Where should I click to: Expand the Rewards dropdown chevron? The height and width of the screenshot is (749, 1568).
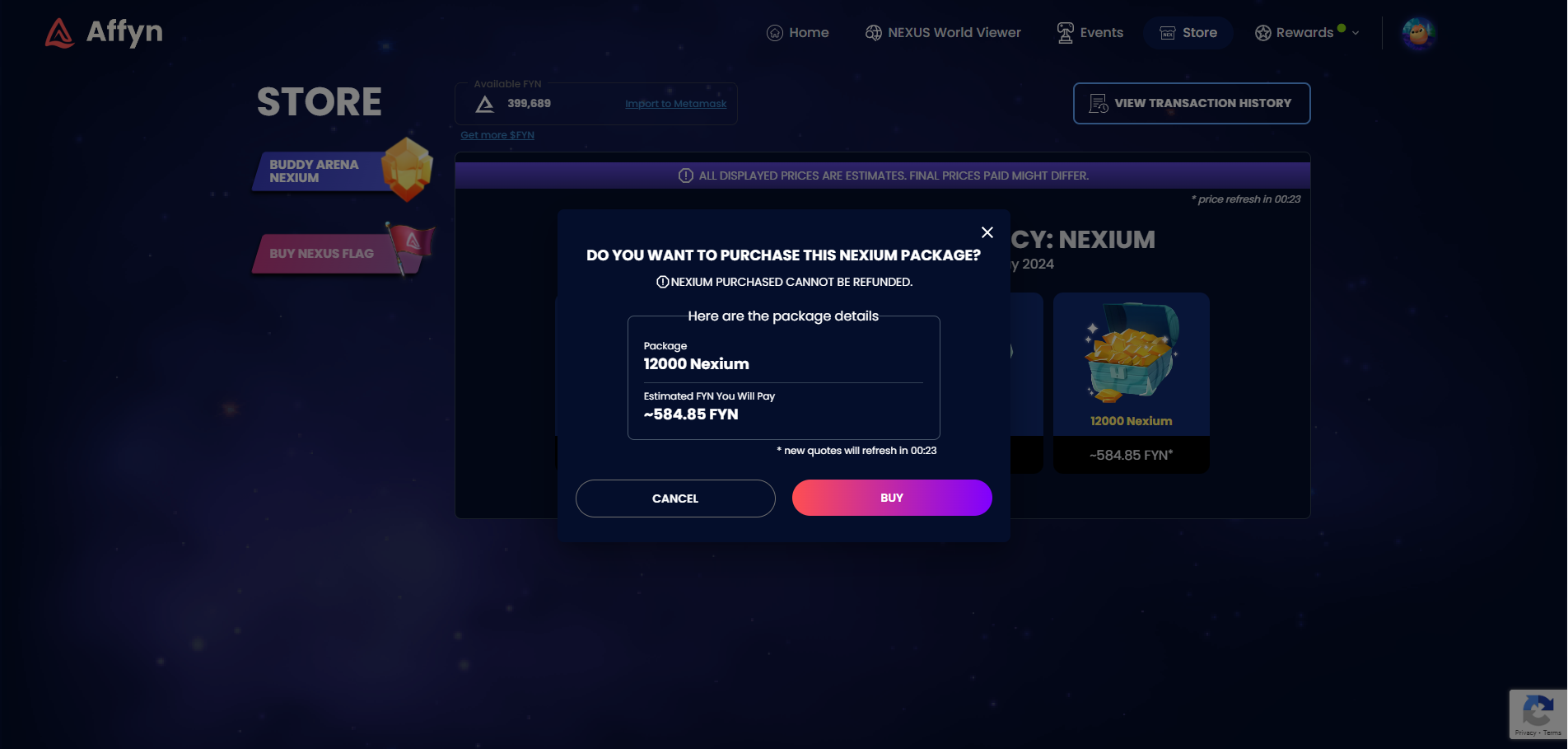pos(1356,33)
